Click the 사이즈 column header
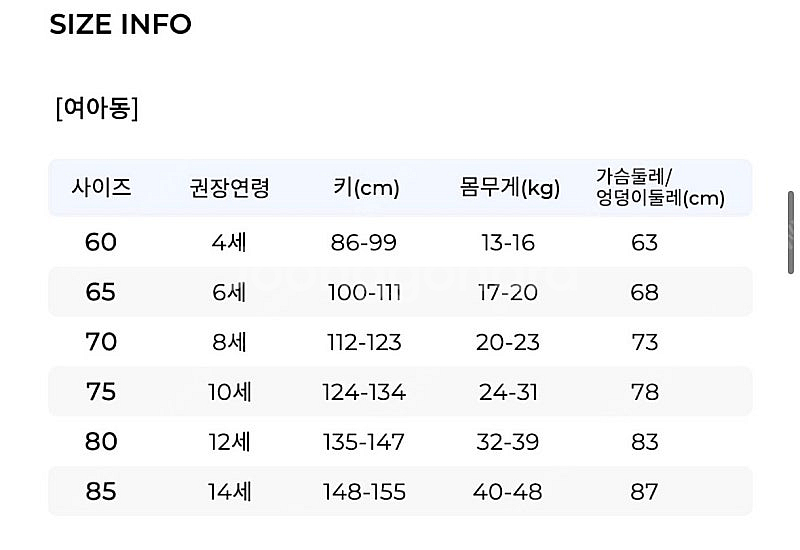Viewport: 800px width, 550px height. point(101,187)
